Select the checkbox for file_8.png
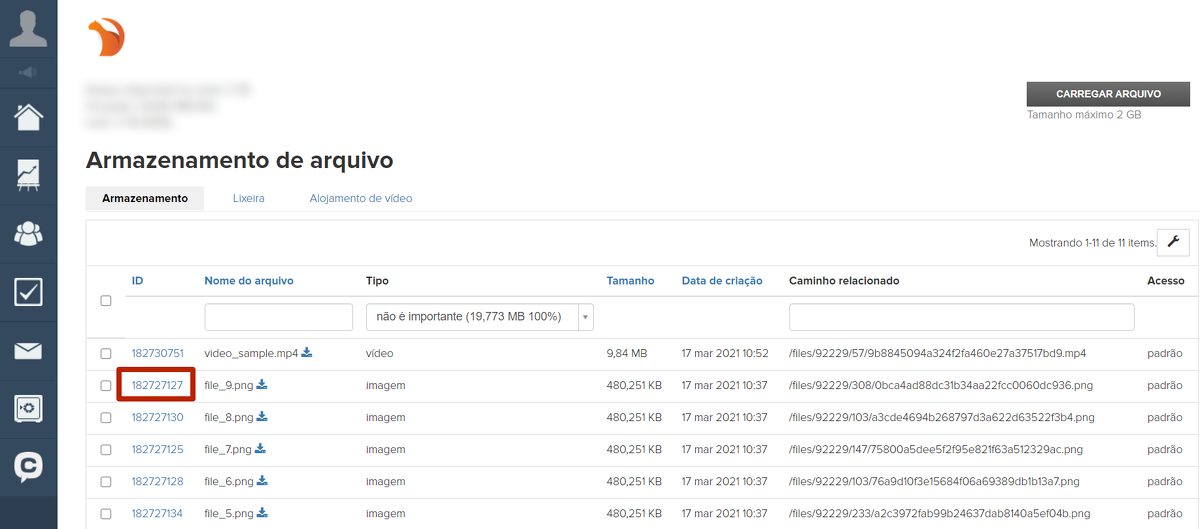The image size is (1200, 529). click(x=106, y=417)
